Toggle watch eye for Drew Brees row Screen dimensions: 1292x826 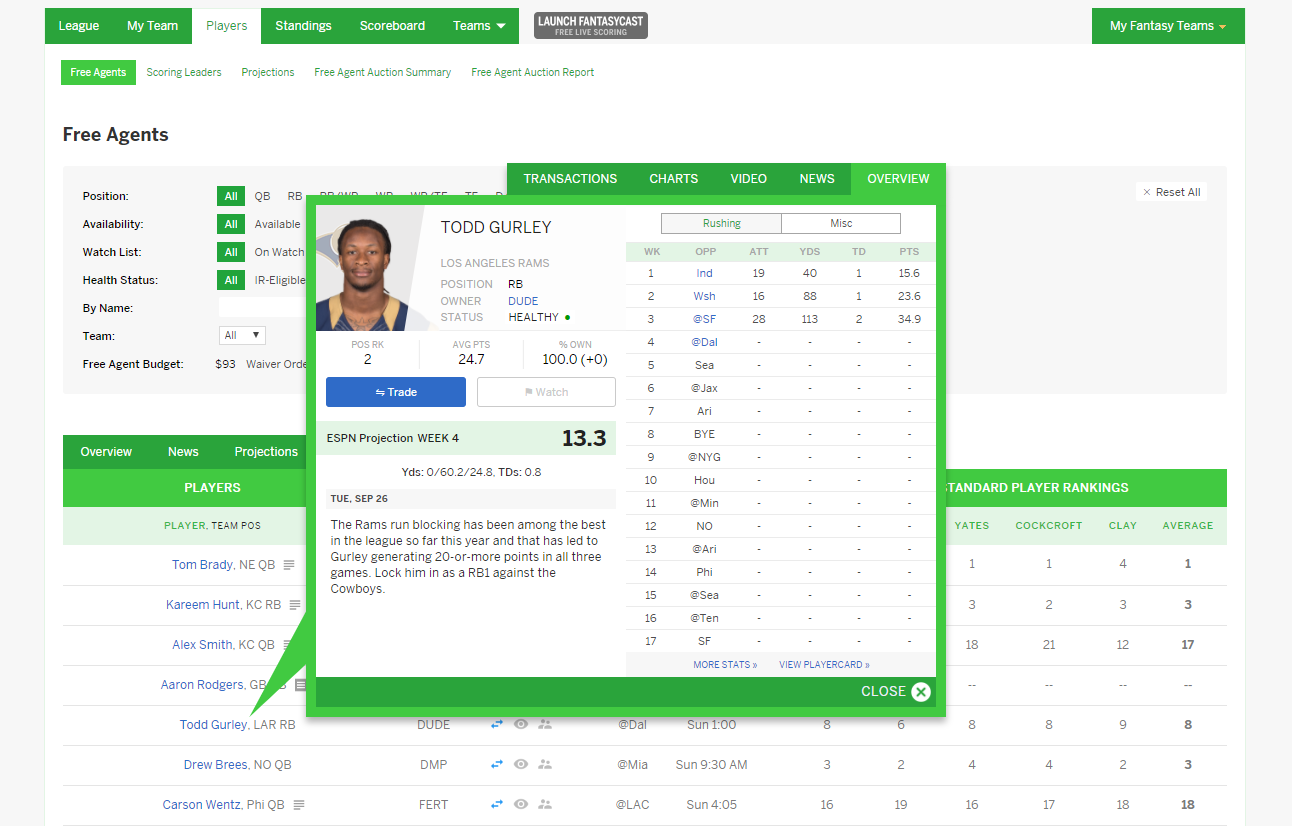(x=521, y=765)
